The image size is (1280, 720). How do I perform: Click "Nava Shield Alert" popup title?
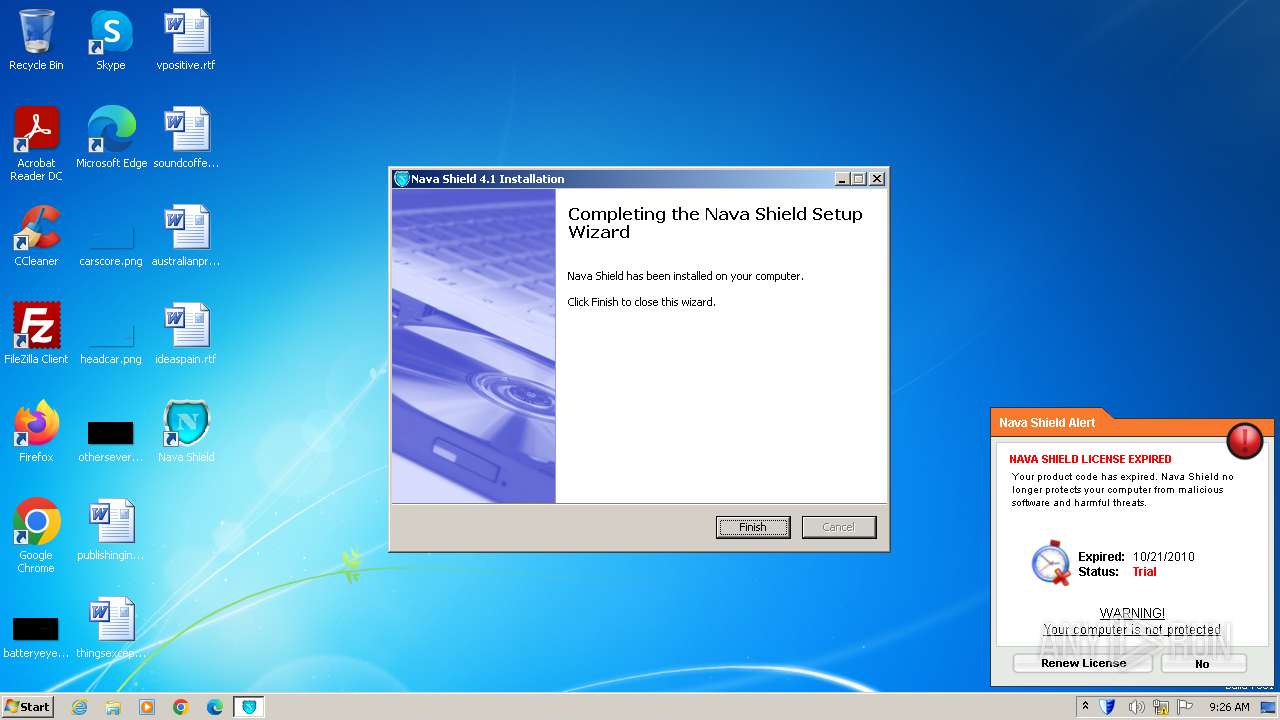click(1047, 423)
